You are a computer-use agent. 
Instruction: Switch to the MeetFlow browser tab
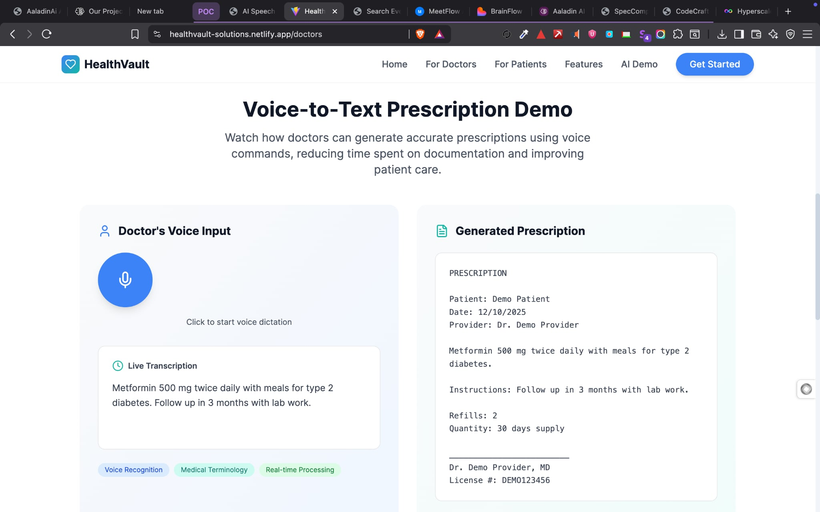point(440,11)
